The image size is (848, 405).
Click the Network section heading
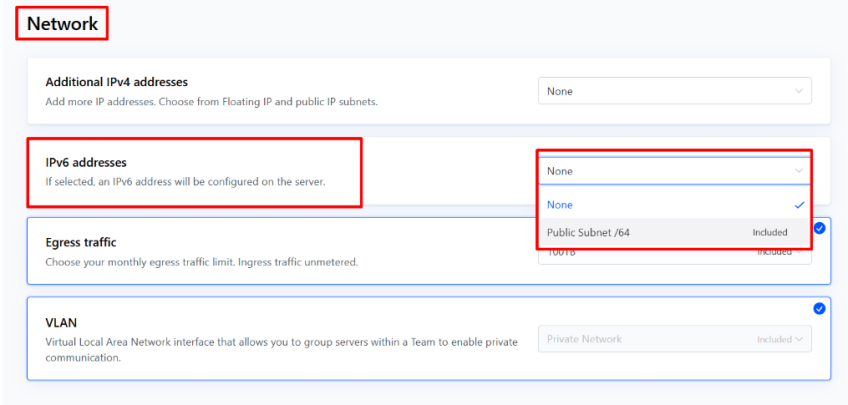coord(63,24)
